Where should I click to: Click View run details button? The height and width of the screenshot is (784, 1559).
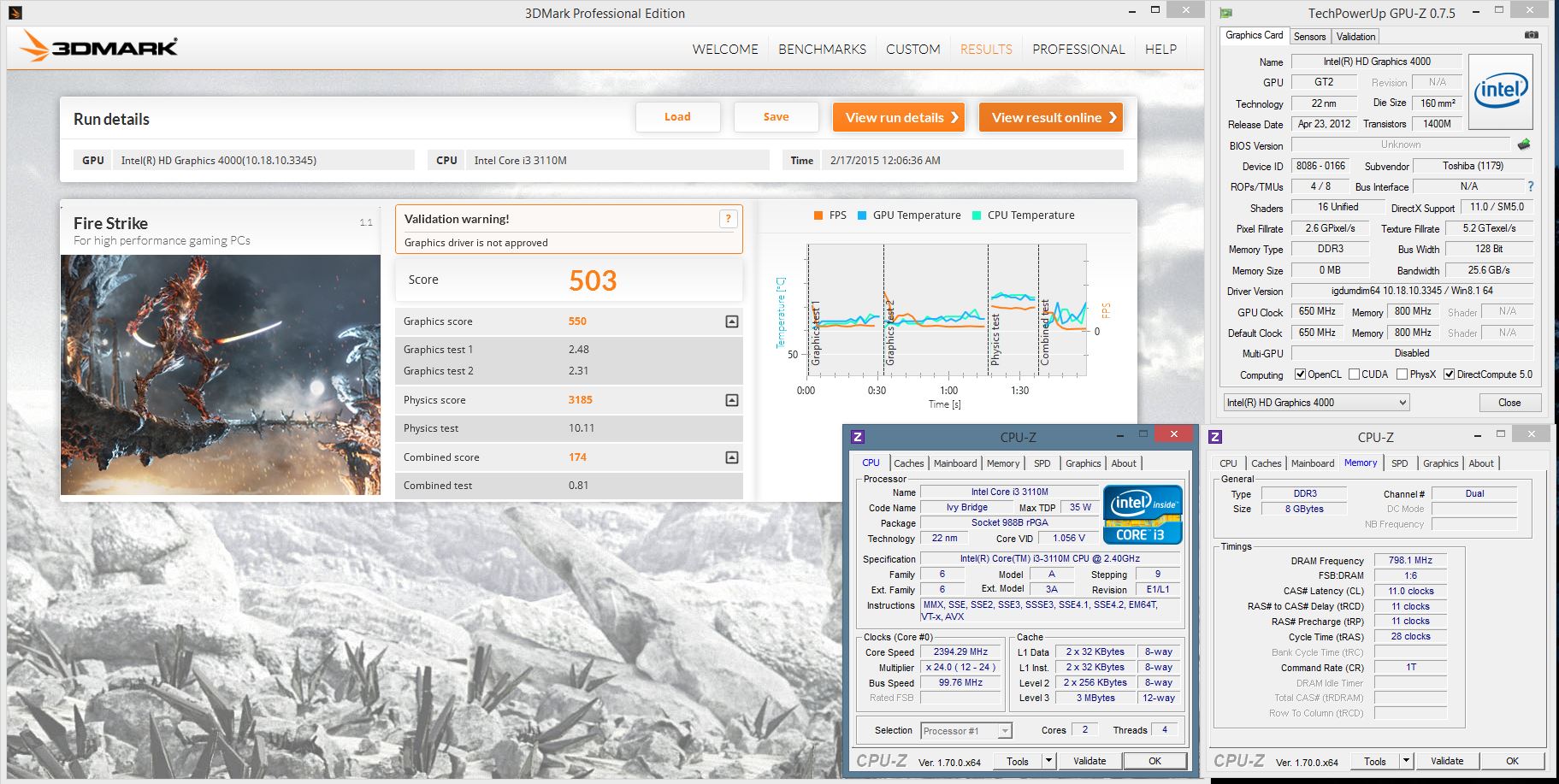click(x=899, y=117)
